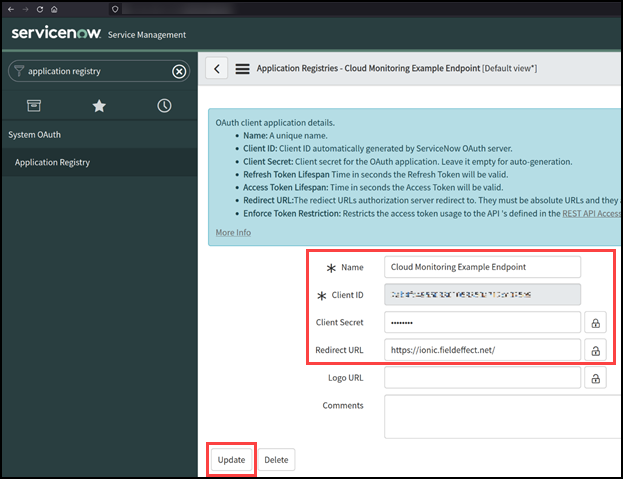The height and width of the screenshot is (479, 623).
Task: Click the browser forward arrow
Action: [25, 9]
